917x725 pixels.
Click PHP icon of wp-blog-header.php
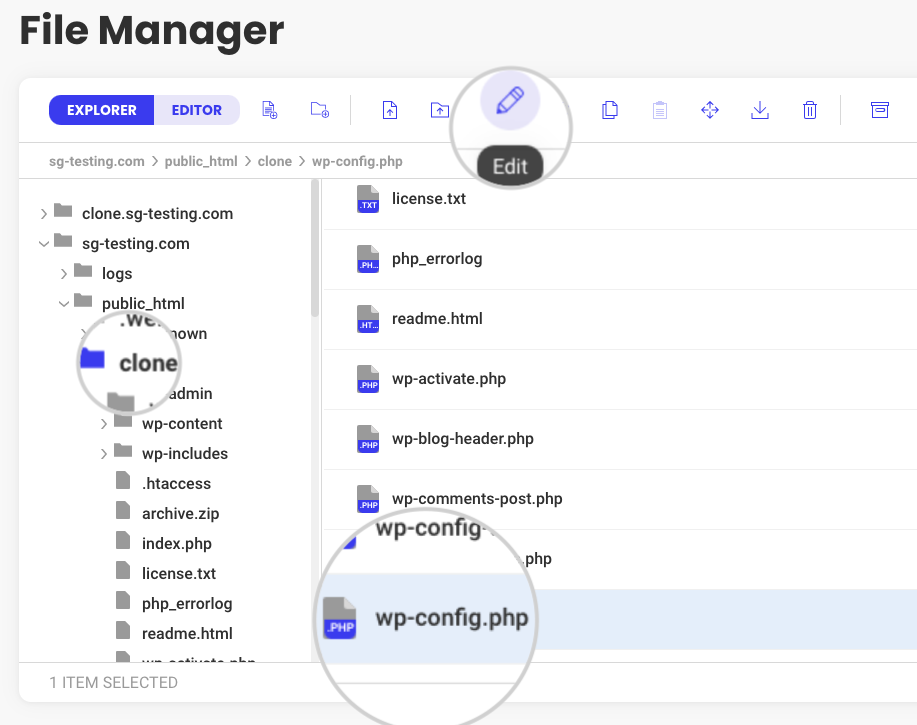pos(368,439)
